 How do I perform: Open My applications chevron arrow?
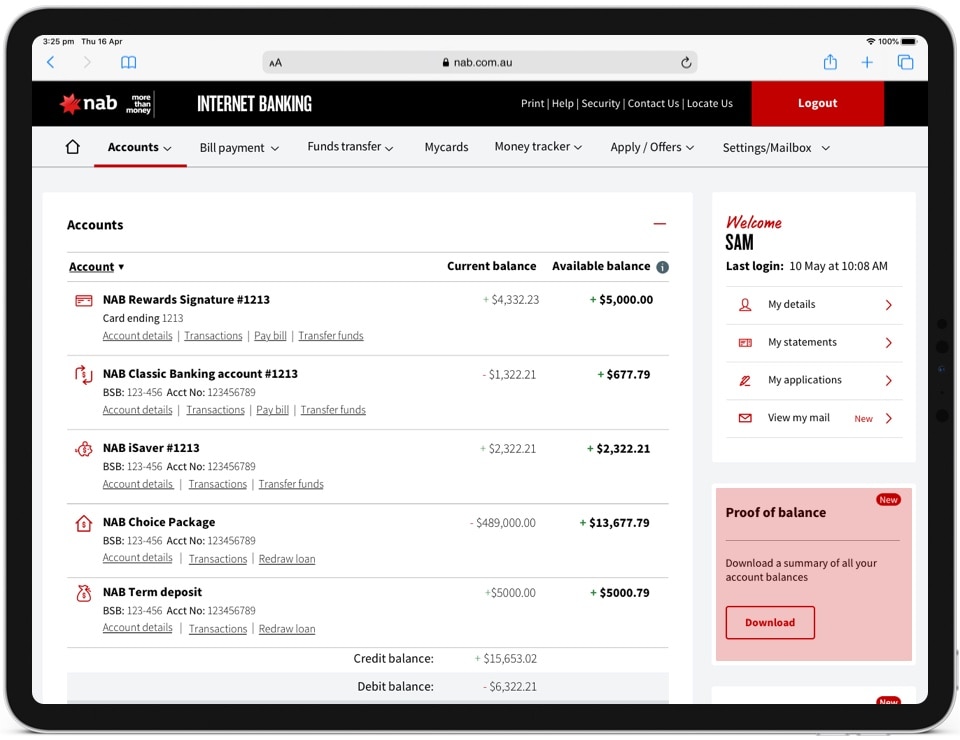click(x=888, y=381)
